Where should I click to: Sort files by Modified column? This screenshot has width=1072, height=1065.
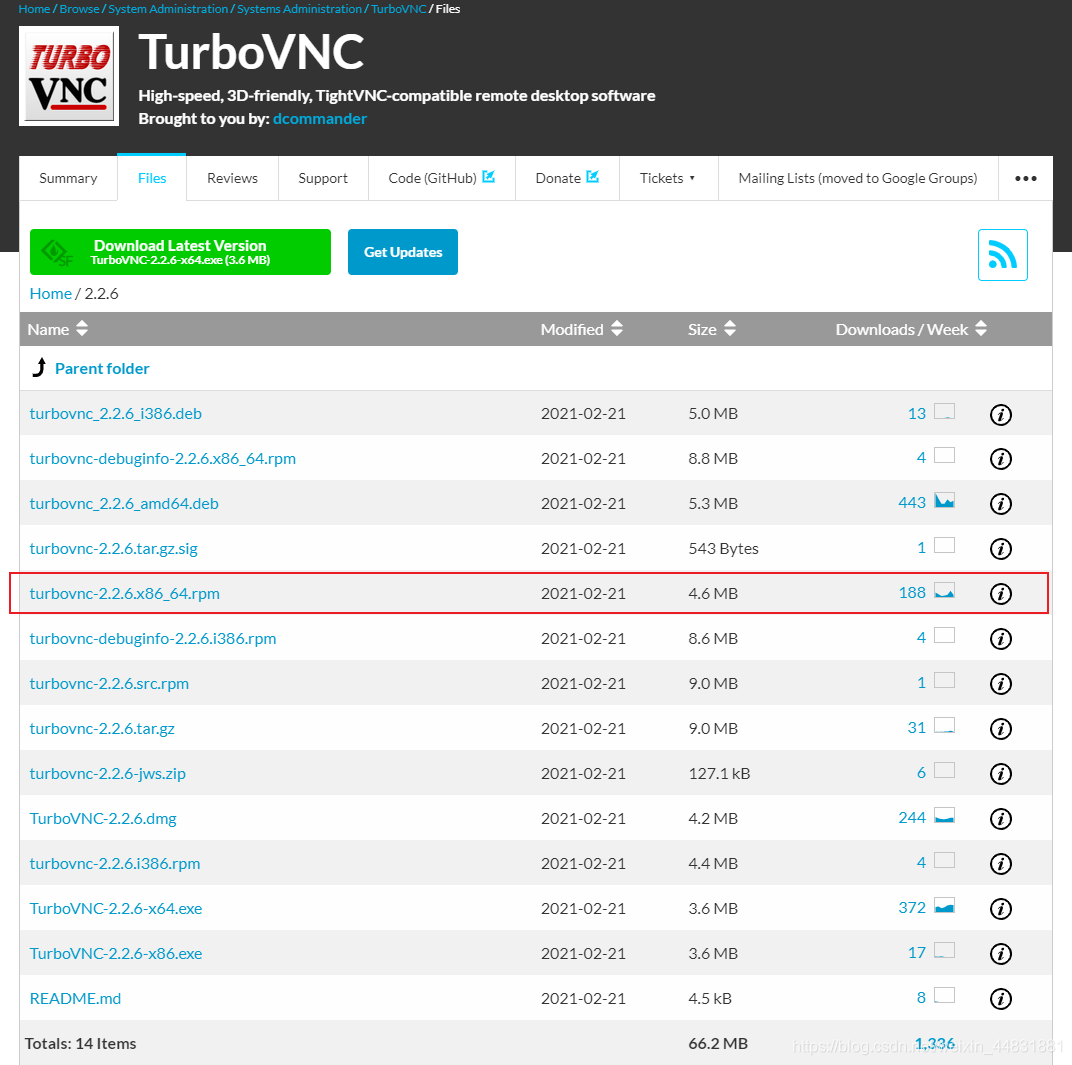(581, 329)
